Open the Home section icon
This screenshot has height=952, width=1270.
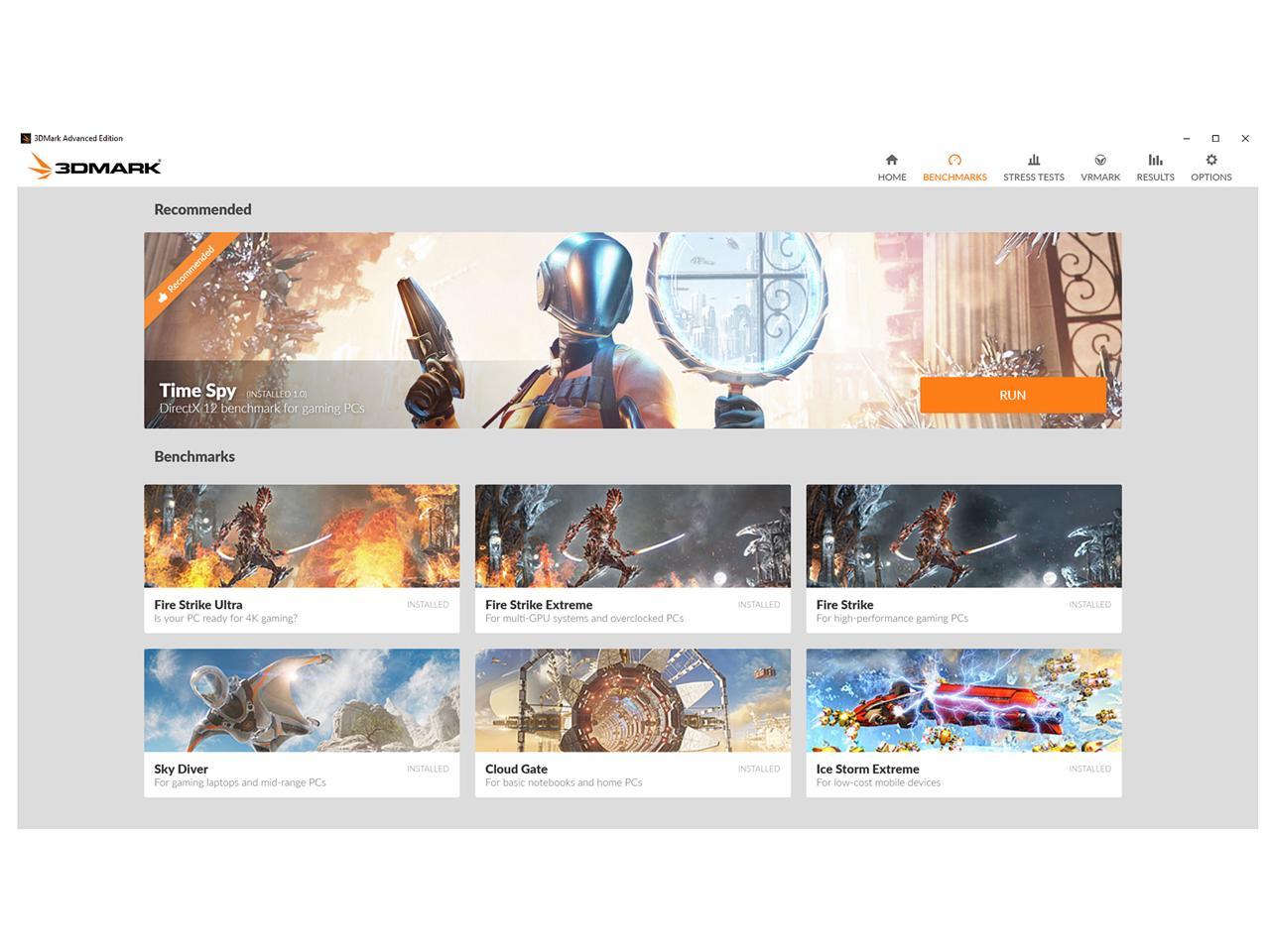(891, 160)
